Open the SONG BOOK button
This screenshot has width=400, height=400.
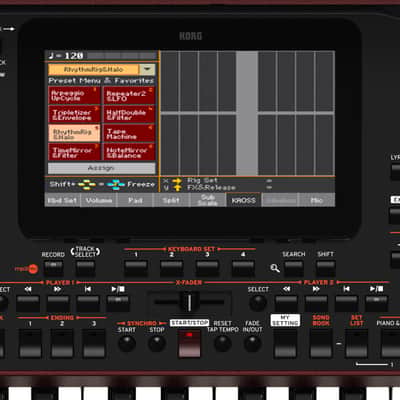point(321,343)
